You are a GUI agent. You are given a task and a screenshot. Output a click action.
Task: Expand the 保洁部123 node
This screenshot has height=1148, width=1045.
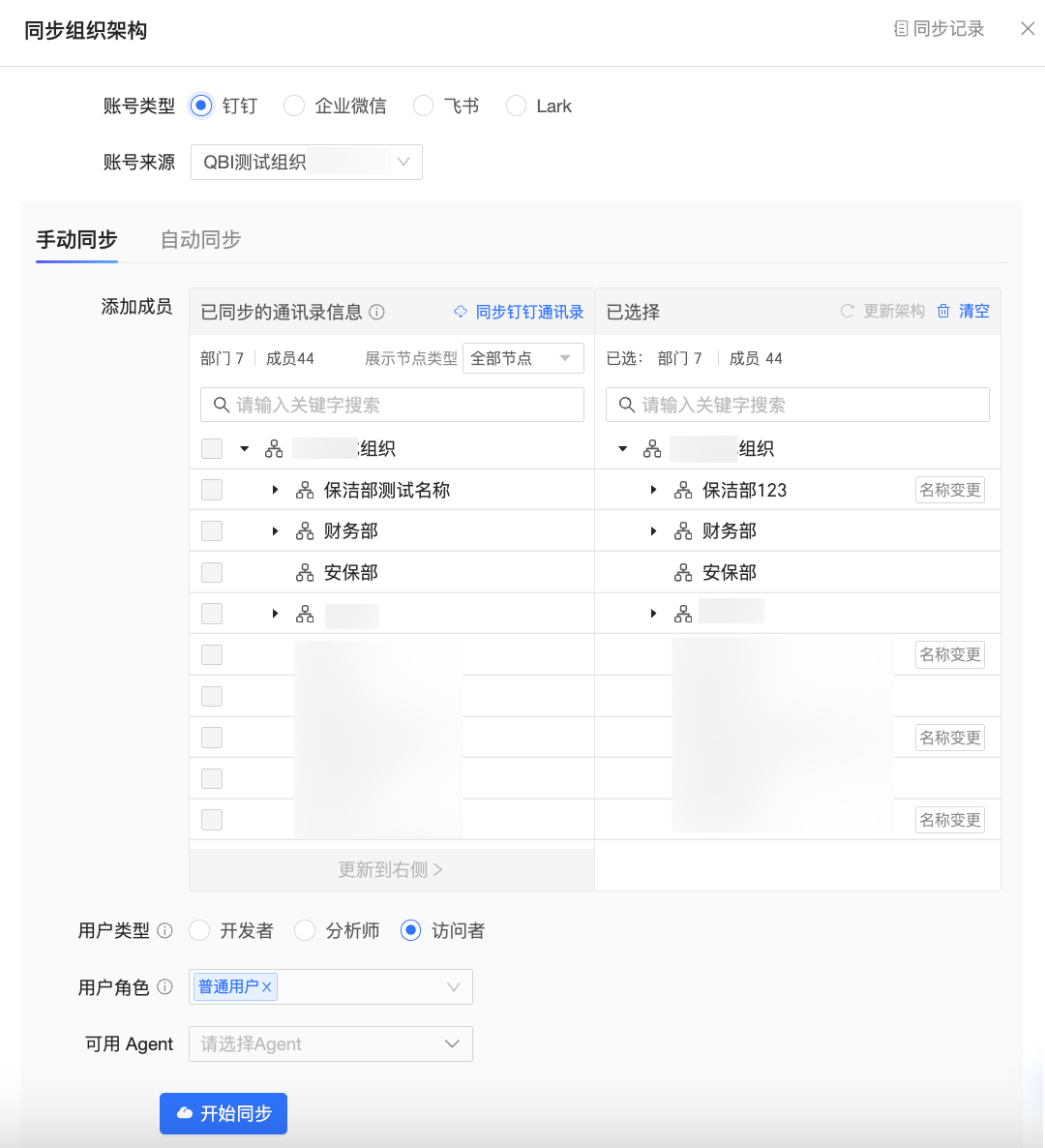(653, 490)
